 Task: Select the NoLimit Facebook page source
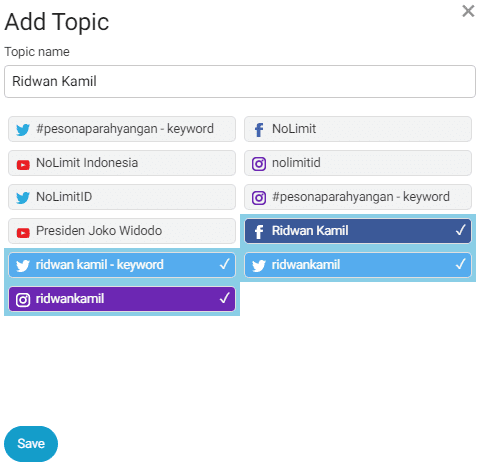click(x=358, y=129)
